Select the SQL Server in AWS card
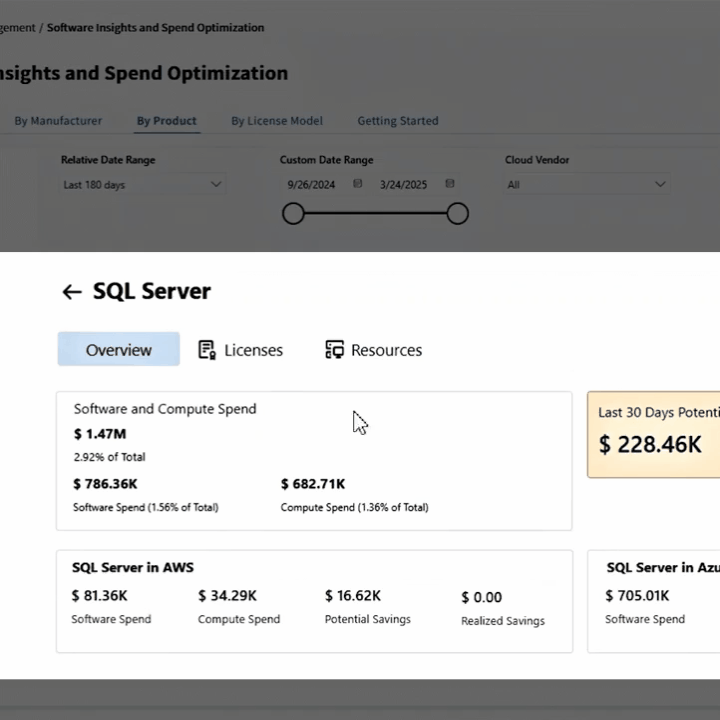The width and height of the screenshot is (720, 720). point(314,600)
